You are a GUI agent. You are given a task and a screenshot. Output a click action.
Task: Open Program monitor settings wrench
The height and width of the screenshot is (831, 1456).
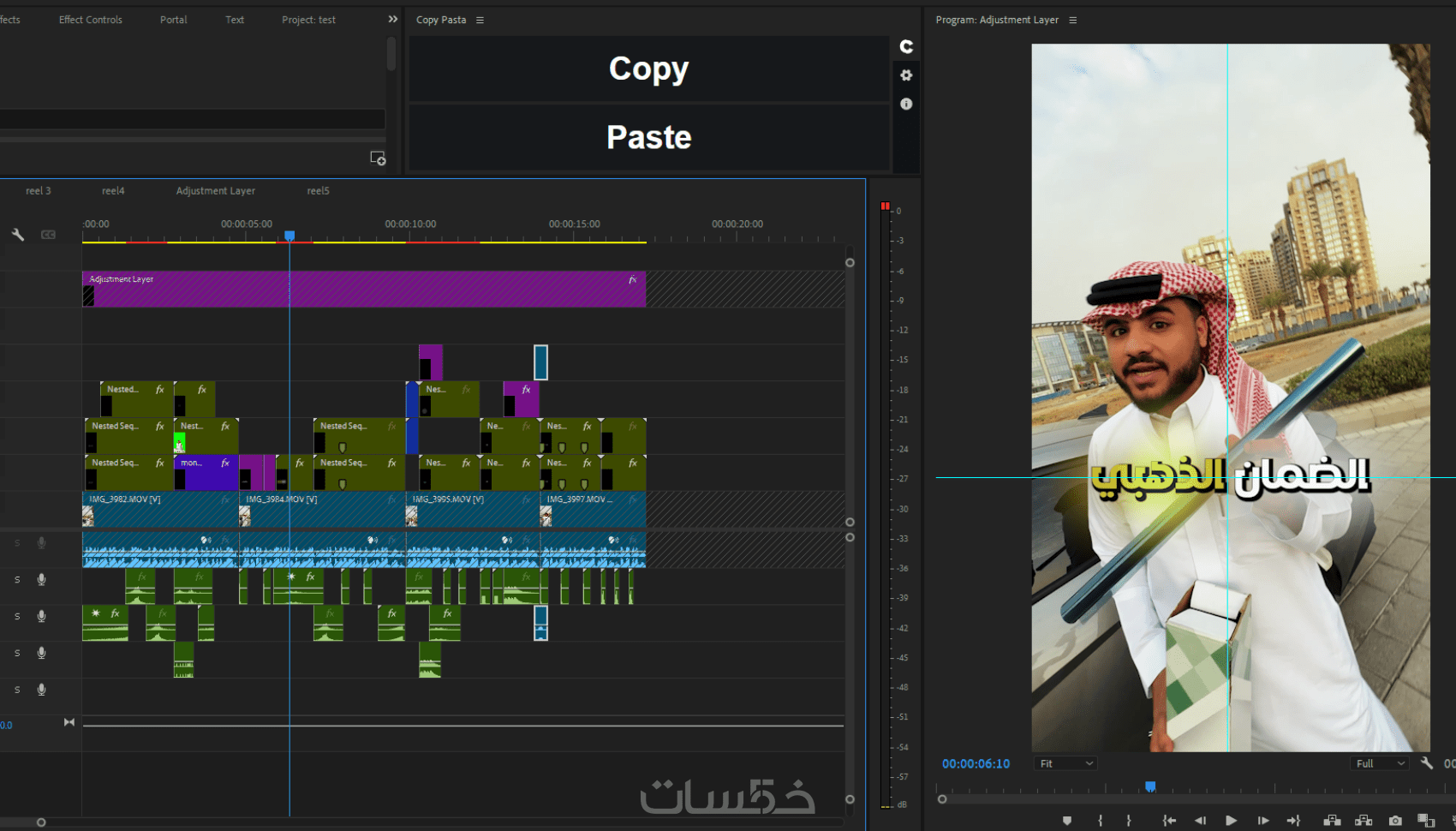click(x=1426, y=762)
